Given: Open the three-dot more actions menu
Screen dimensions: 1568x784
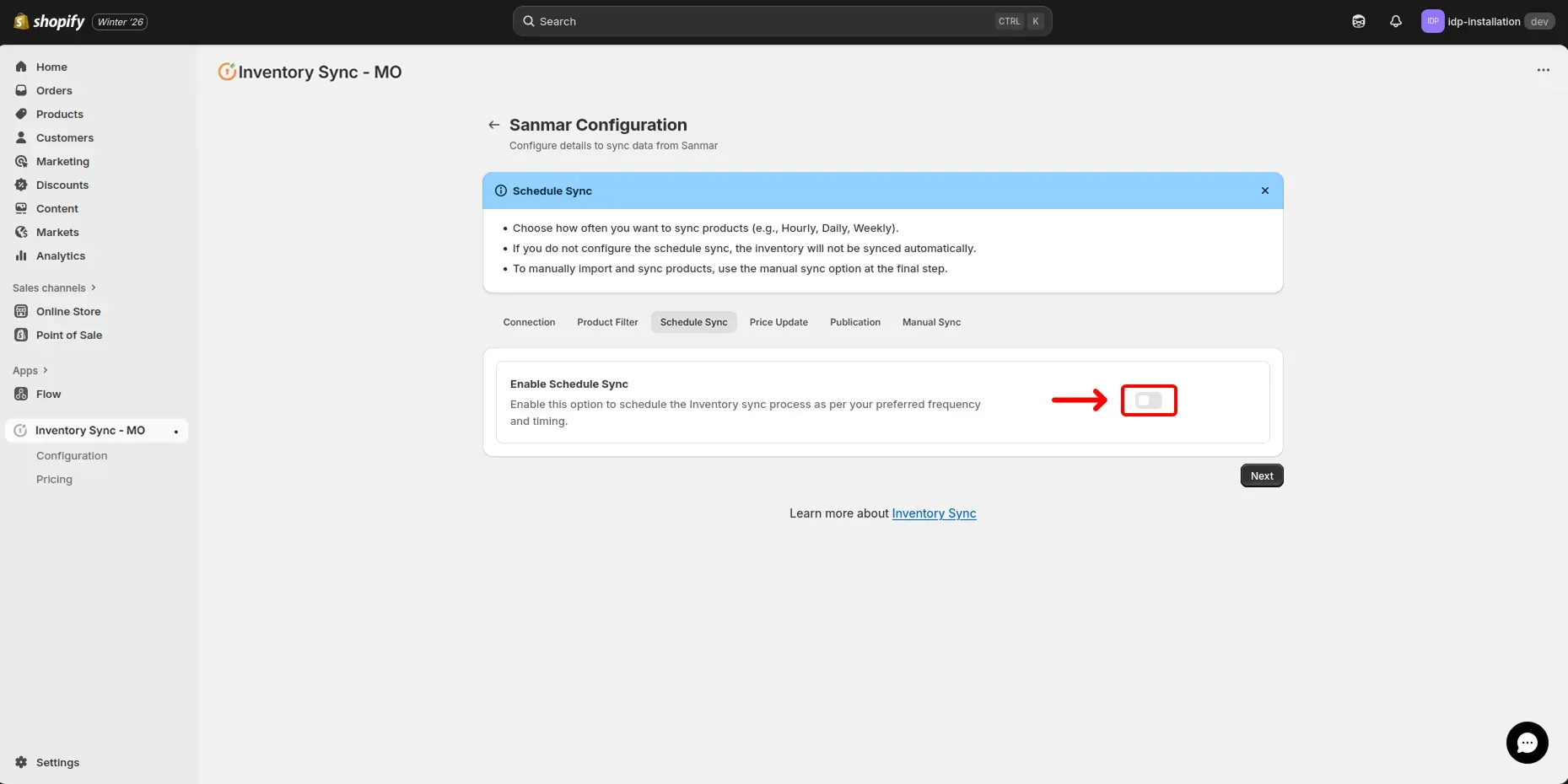Looking at the screenshot, I should (x=1544, y=71).
